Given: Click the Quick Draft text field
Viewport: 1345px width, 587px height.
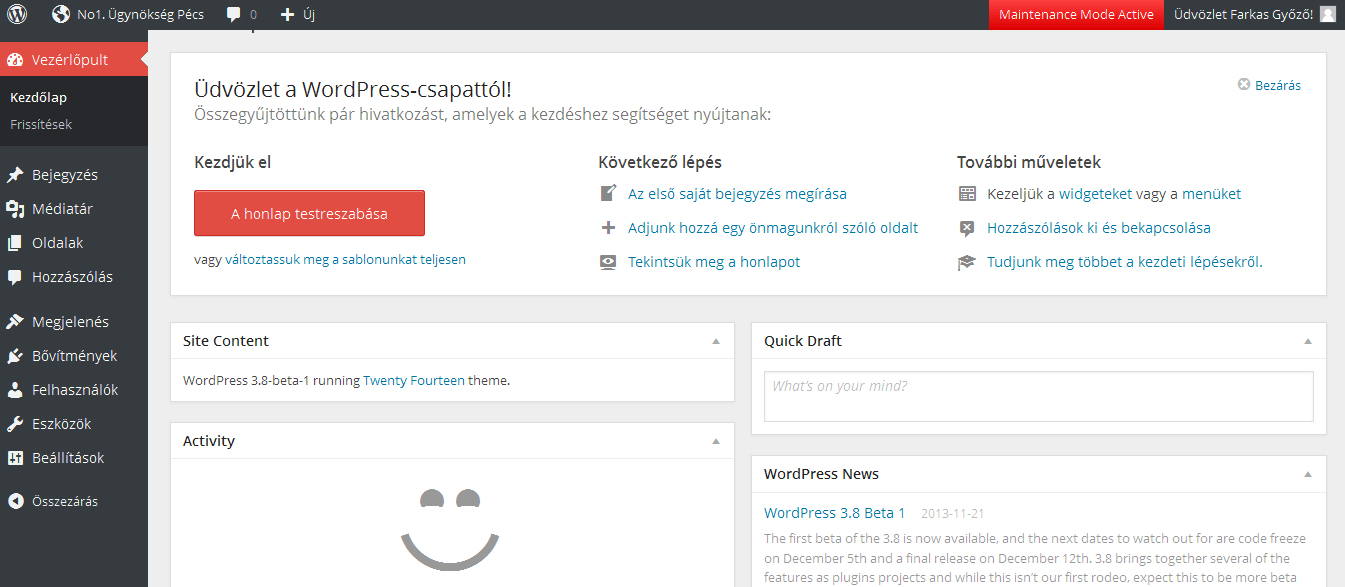Looking at the screenshot, I should coord(1038,396).
